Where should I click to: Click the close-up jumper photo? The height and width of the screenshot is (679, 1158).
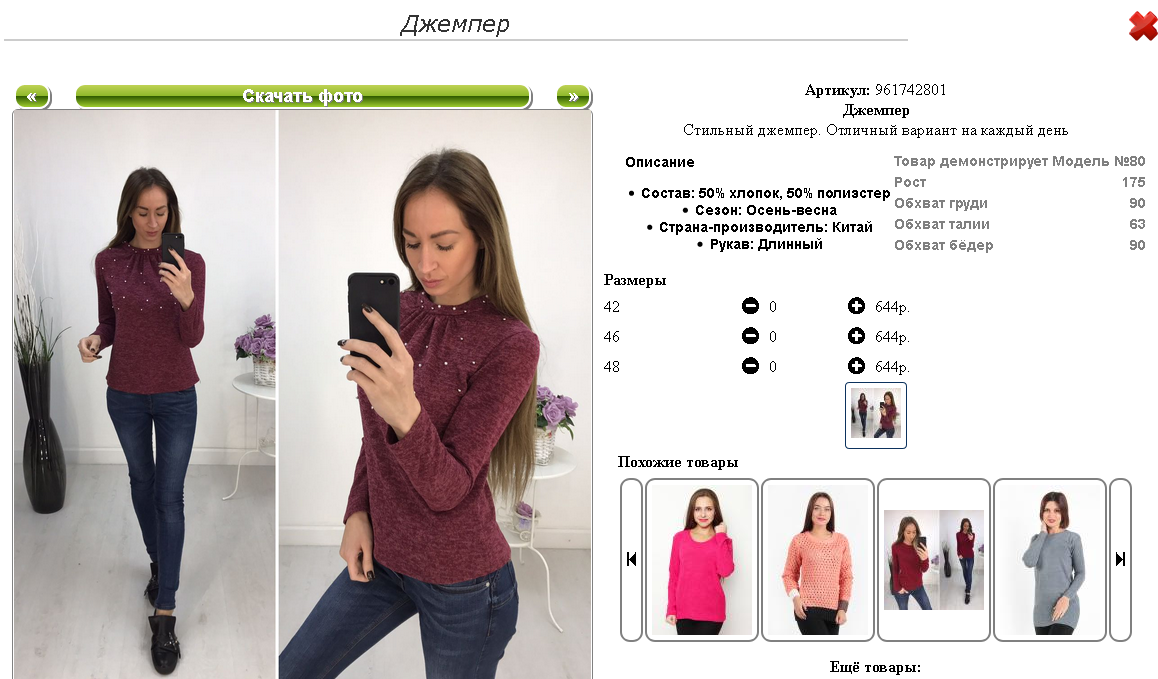435,395
